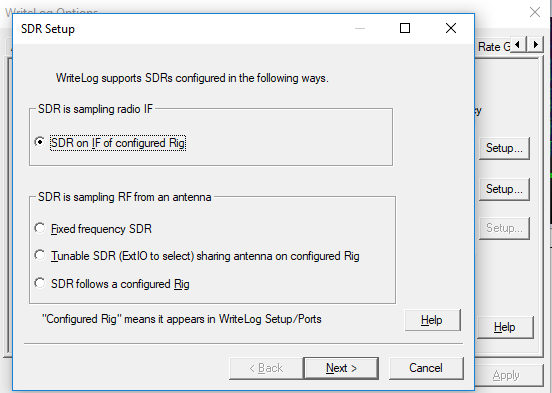Click Next to continue SDR setup

(341, 368)
